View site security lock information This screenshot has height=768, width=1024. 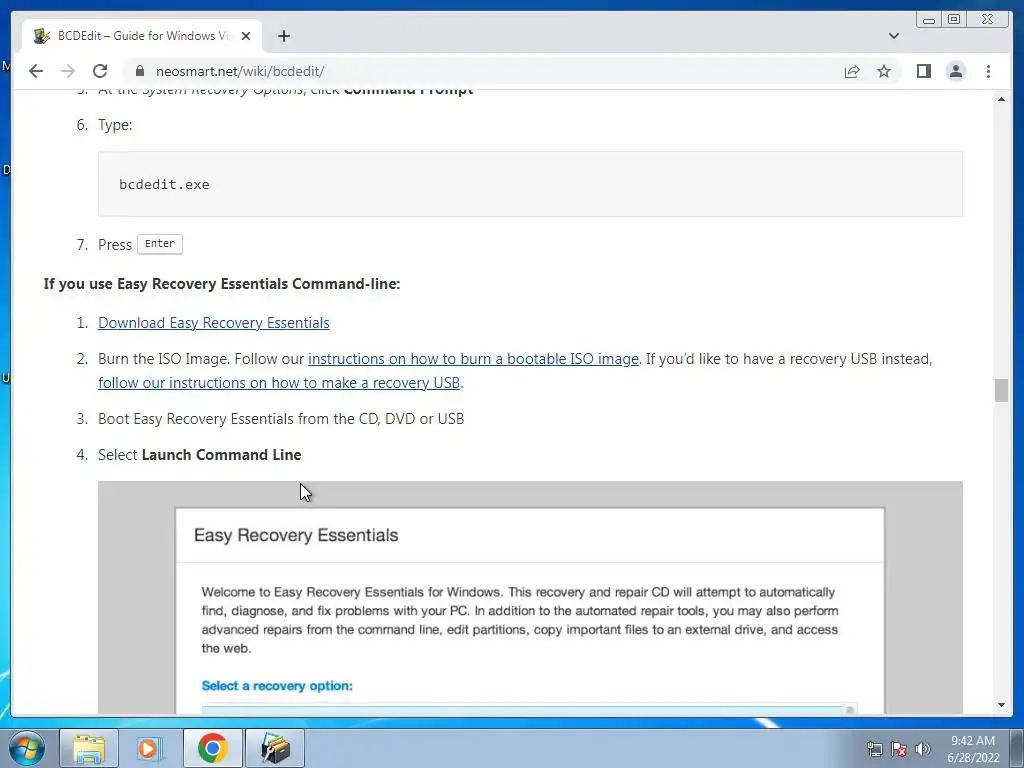pos(140,71)
